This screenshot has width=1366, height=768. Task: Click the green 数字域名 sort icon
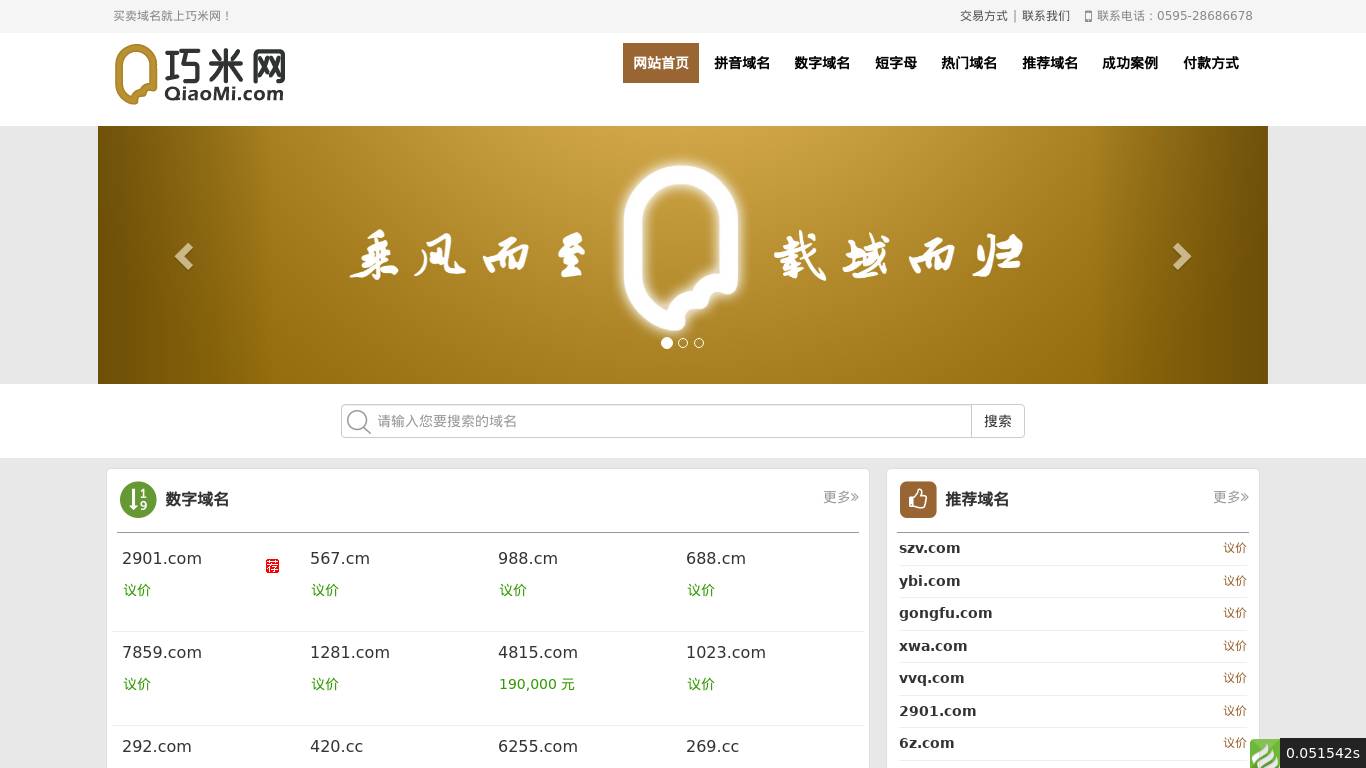point(138,500)
